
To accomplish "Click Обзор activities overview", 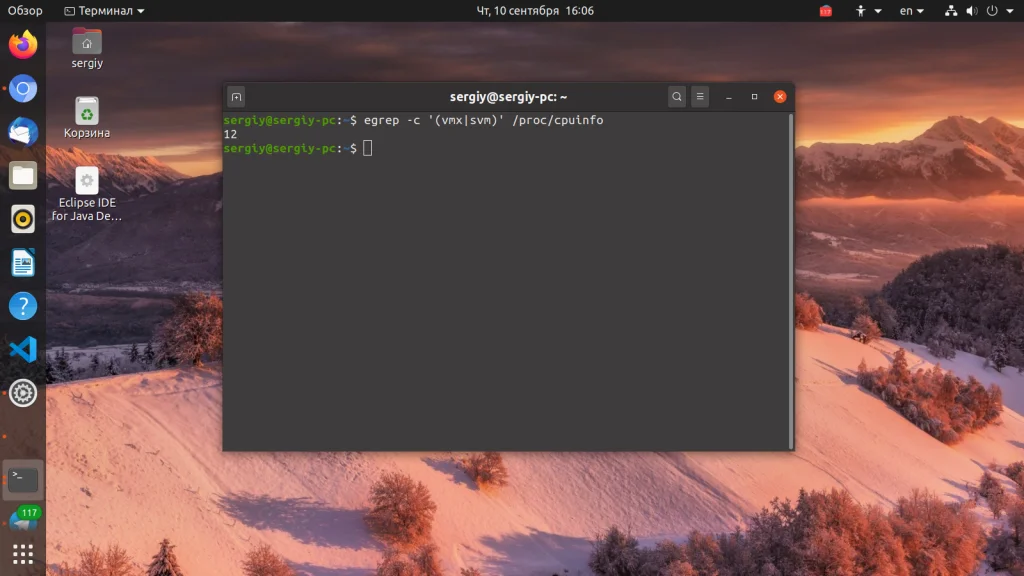I will [25, 10].
